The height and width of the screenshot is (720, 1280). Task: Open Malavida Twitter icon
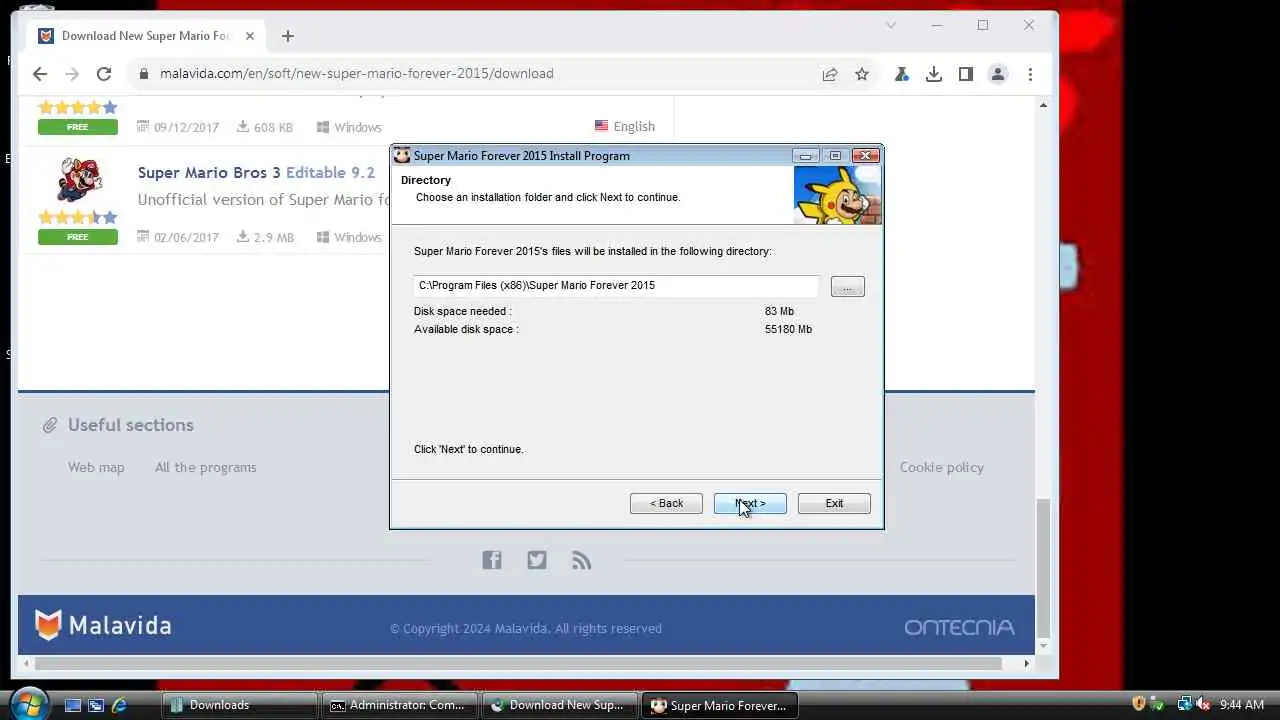pos(537,560)
